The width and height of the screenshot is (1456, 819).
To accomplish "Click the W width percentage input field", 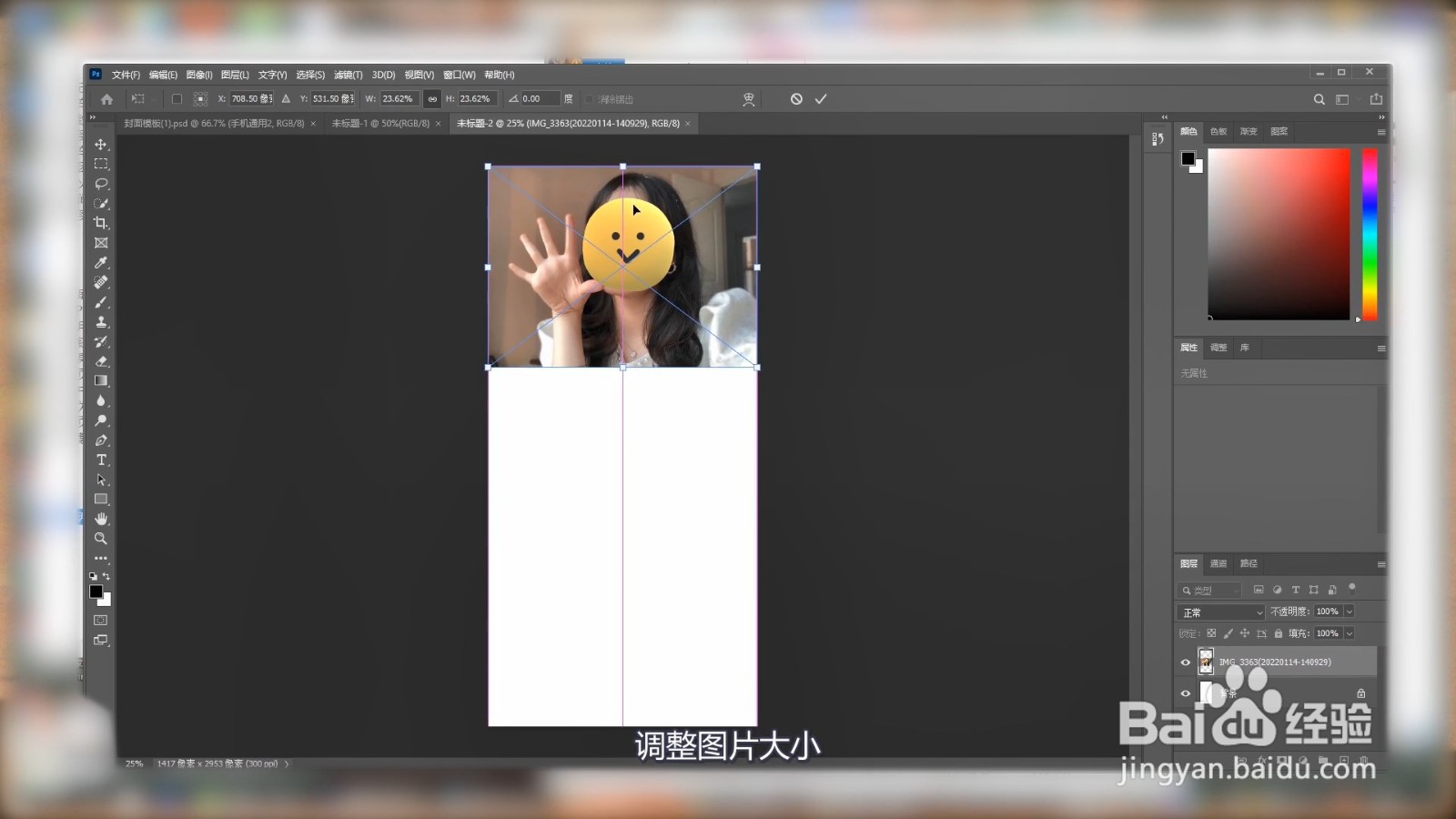I will tap(398, 98).
